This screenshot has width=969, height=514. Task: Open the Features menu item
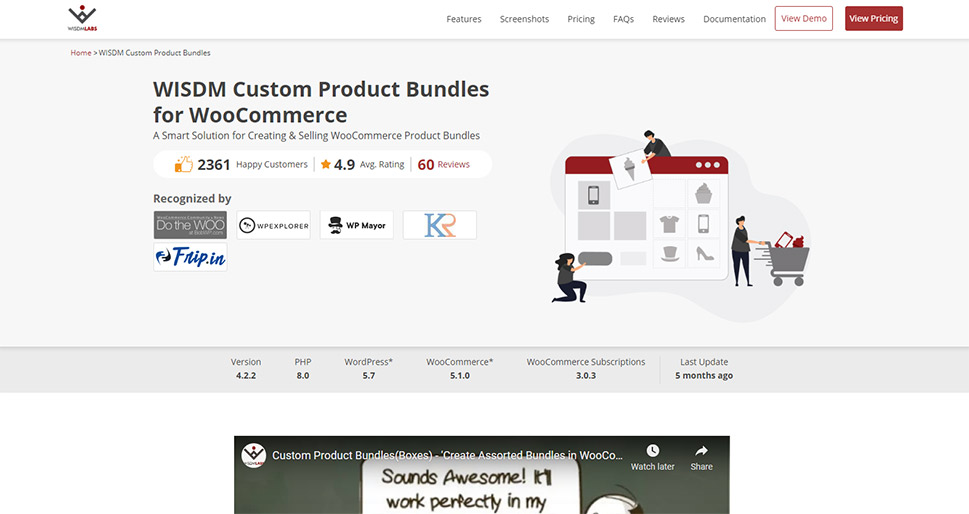(x=463, y=19)
